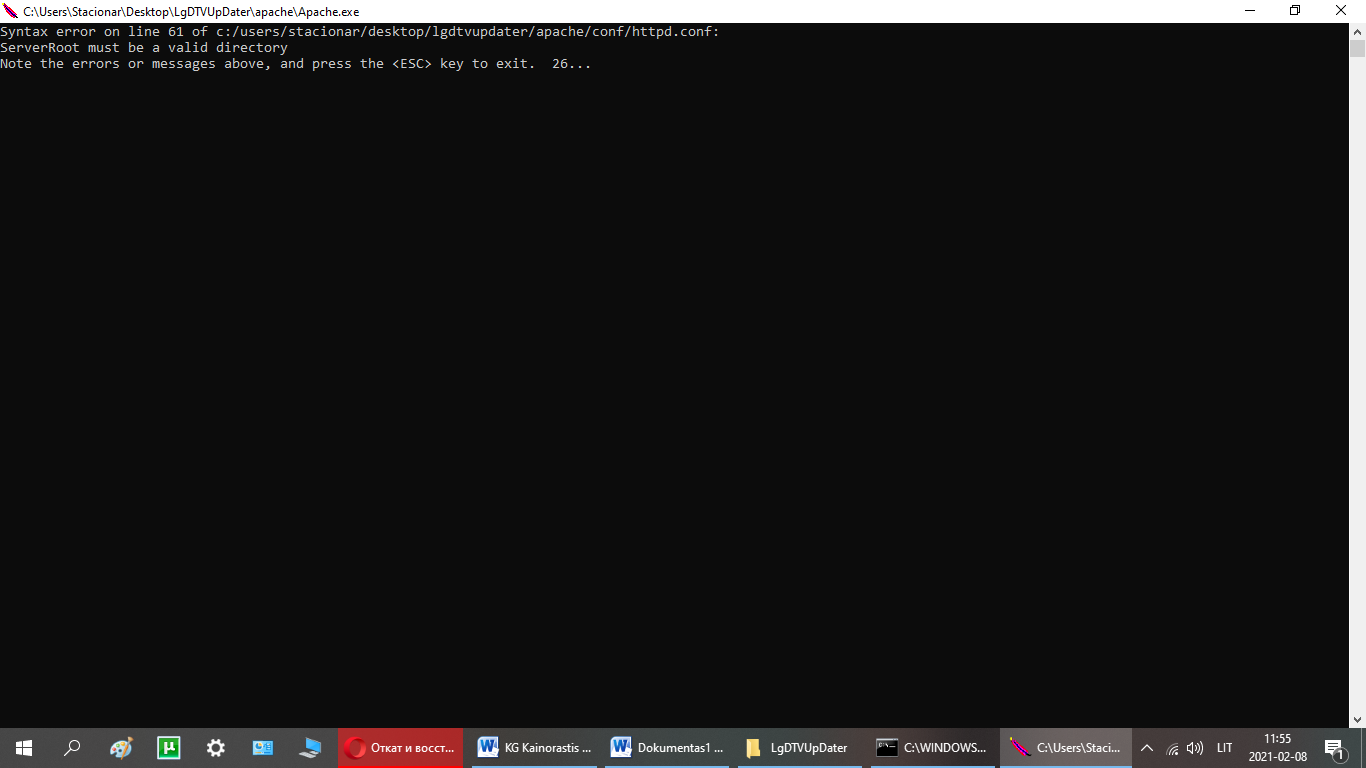This screenshot has height=768, width=1366.
Task: Open the computer monitor icon on taskbar
Action: tap(311, 748)
